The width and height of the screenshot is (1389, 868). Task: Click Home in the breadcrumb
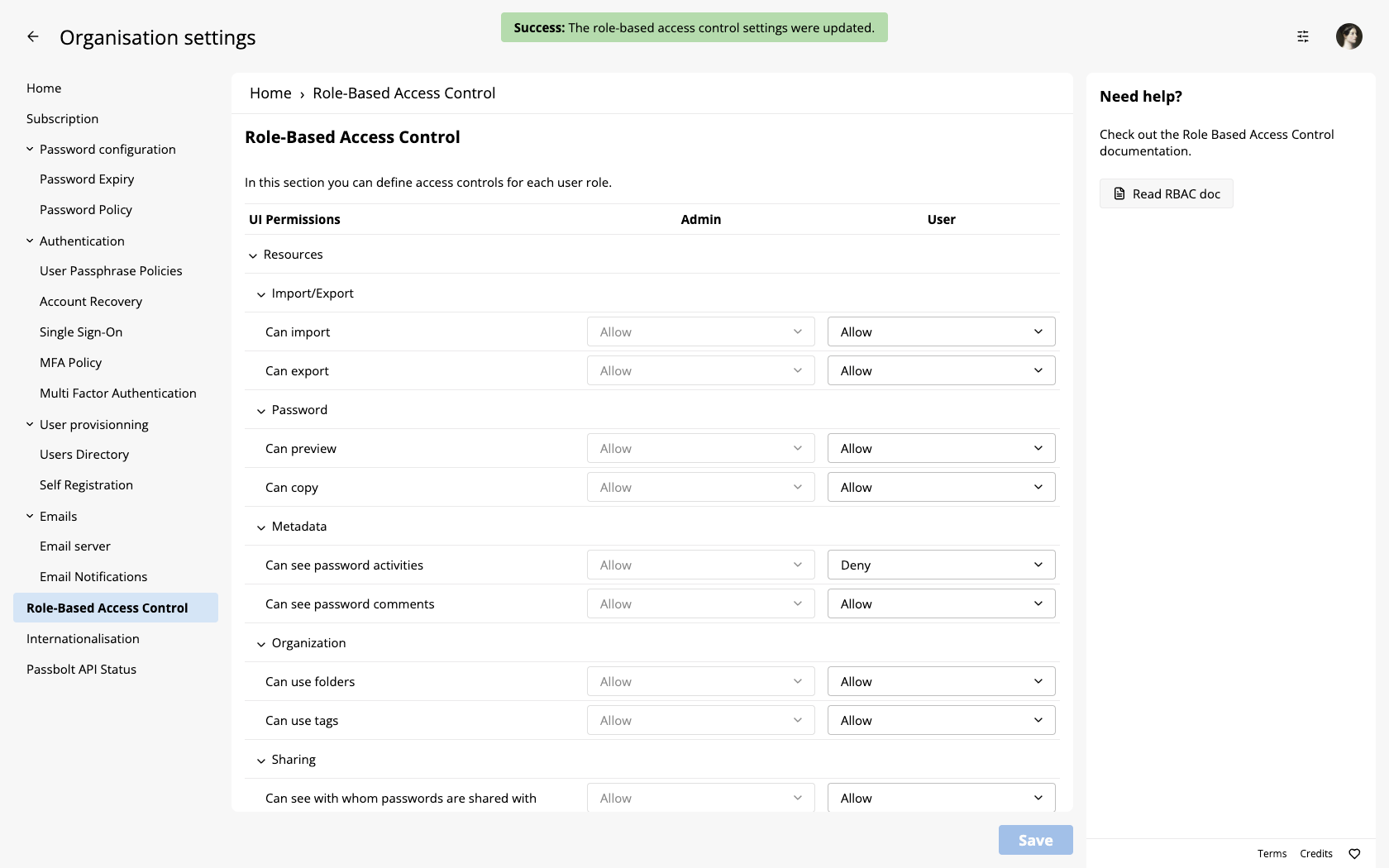(x=270, y=93)
